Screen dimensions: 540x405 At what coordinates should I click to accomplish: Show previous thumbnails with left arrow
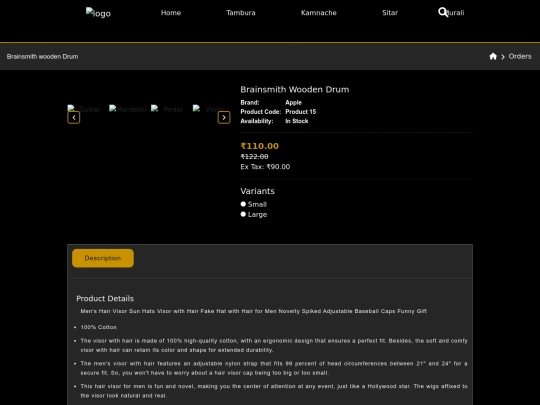tap(74, 117)
